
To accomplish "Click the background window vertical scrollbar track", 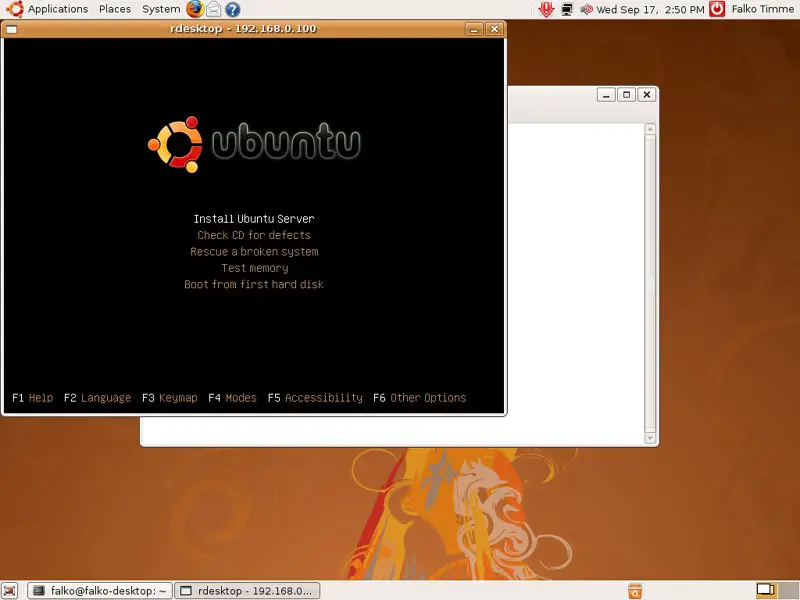I will pos(650,283).
